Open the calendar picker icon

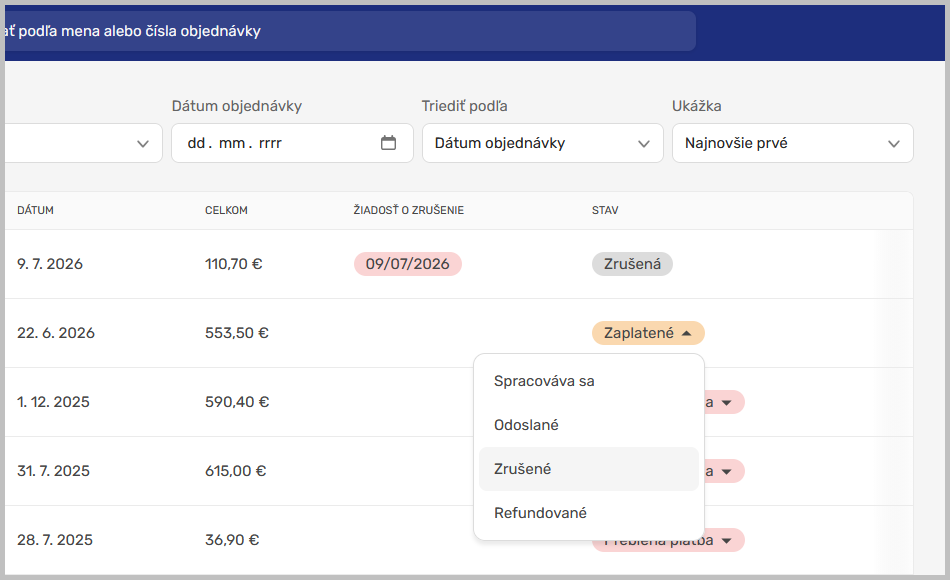[388, 143]
